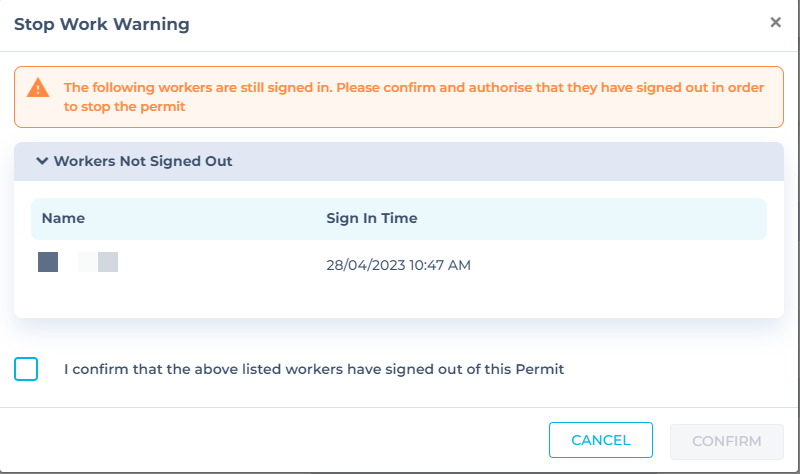Collapse the Workers Not Signed Out chevron
This screenshot has width=800, height=474.
click(42, 160)
